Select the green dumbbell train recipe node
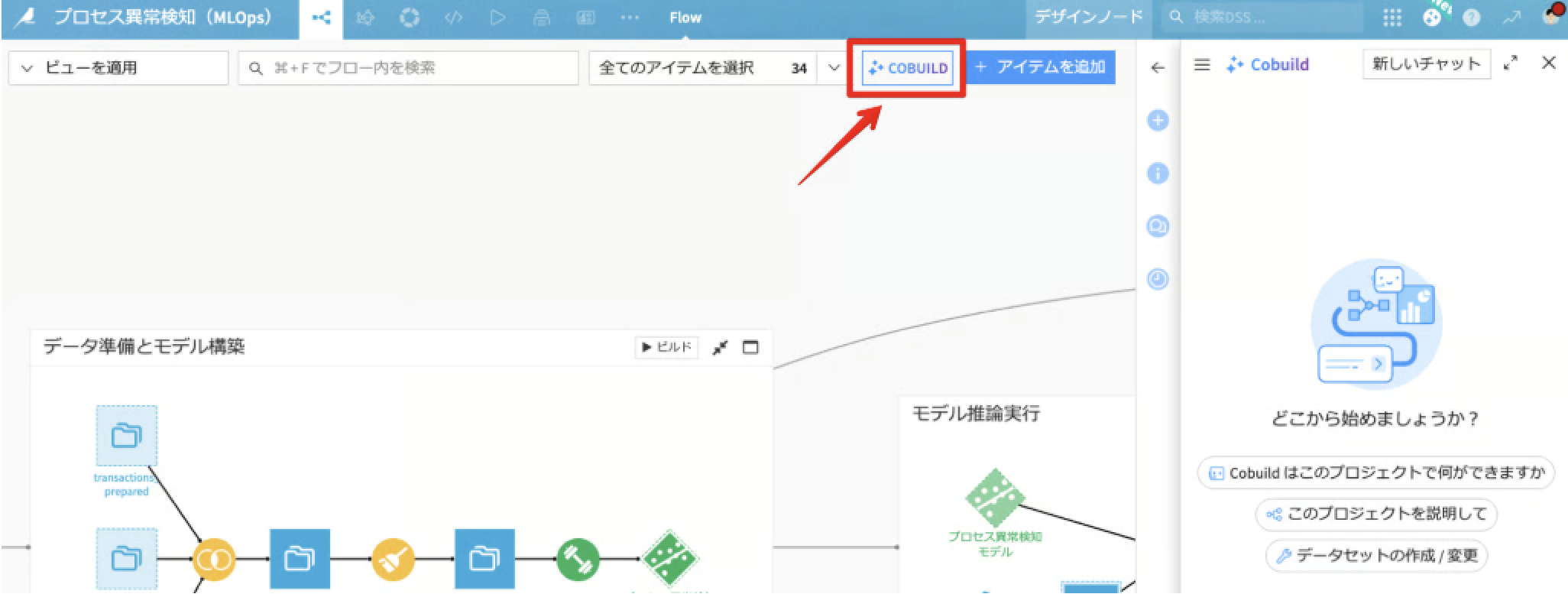Image resolution: width=1568 pixels, height=607 pixels. [578, 560]
